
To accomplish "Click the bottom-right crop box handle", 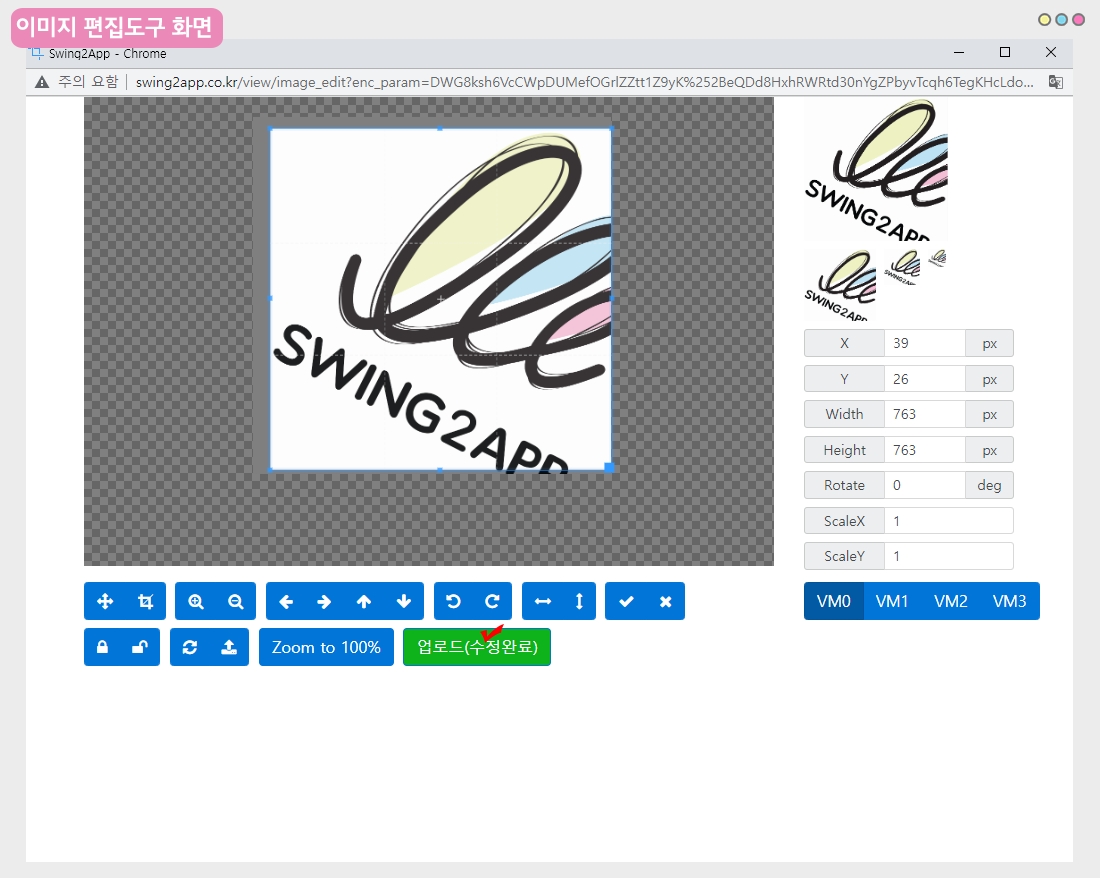I will (x=609, y=467).
